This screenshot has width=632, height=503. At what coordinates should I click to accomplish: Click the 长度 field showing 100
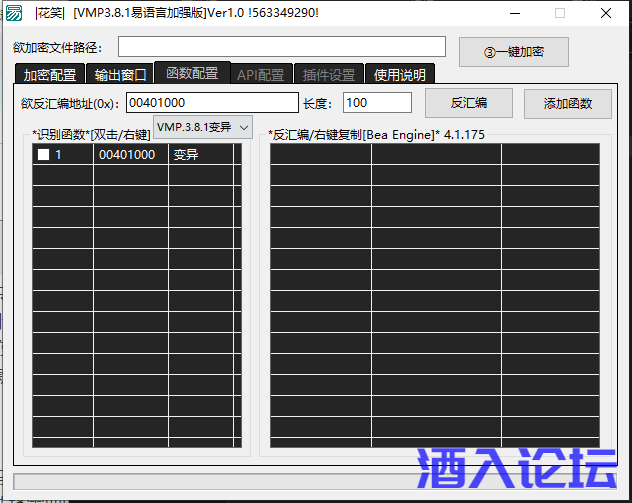click(377, 103)
